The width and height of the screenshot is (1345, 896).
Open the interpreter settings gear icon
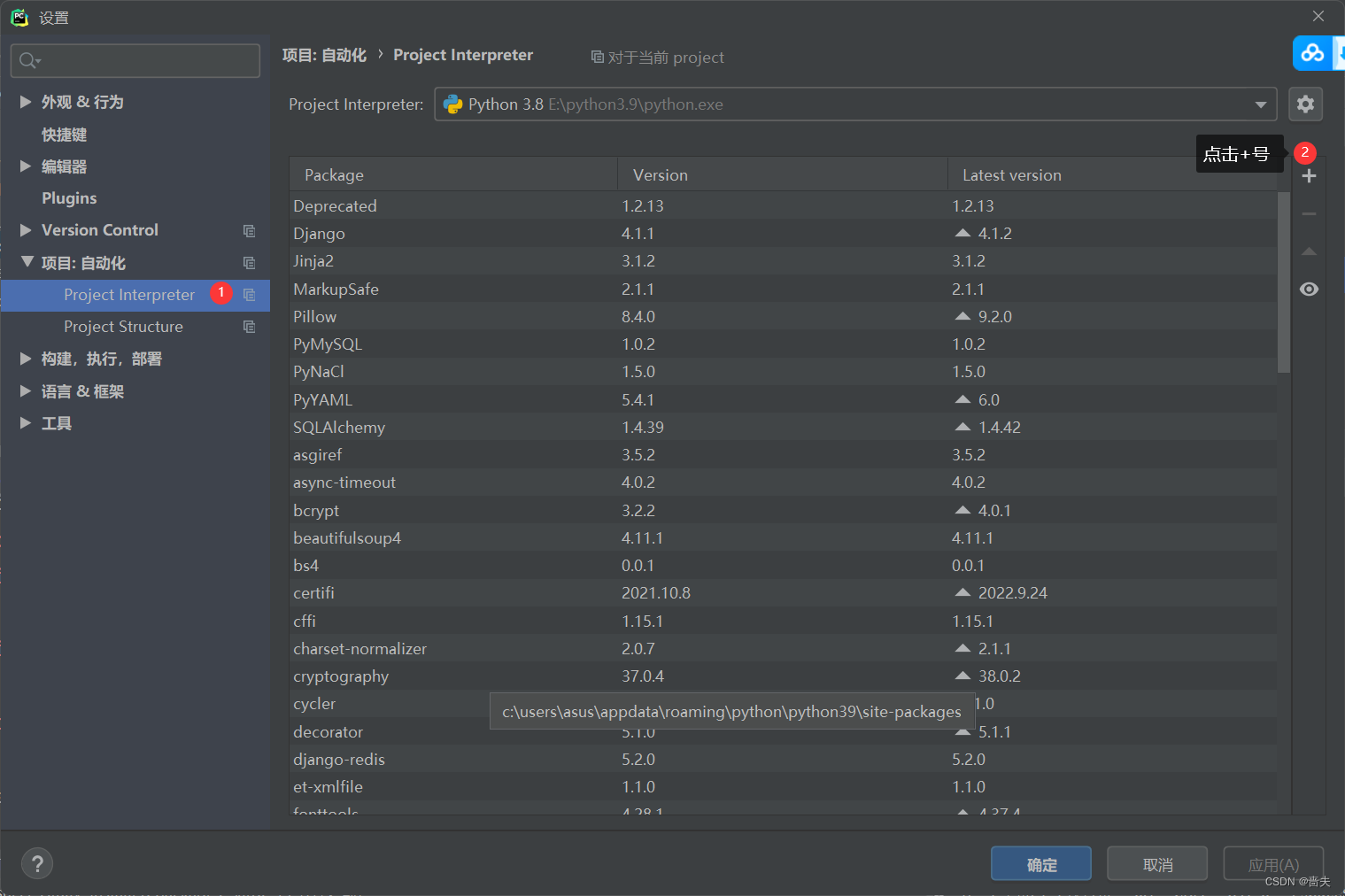[x=1305, y=104]
